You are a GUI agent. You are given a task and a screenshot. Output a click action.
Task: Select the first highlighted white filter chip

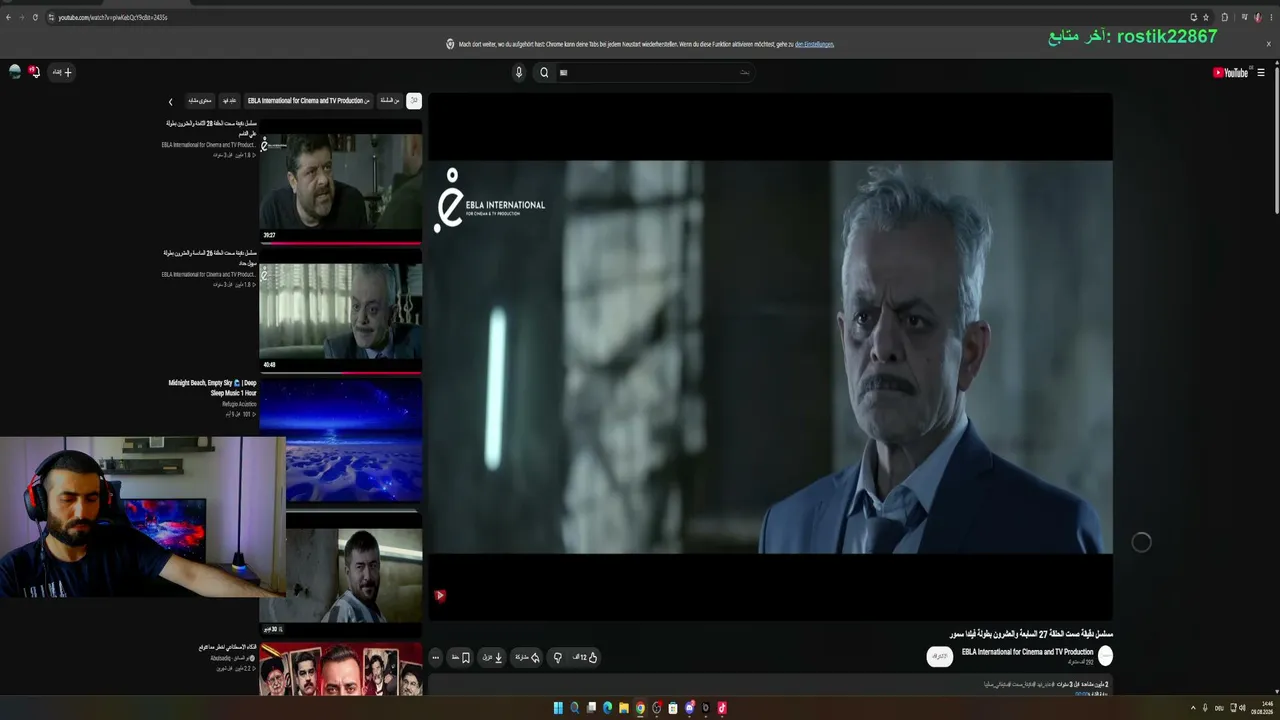(414, 101)
